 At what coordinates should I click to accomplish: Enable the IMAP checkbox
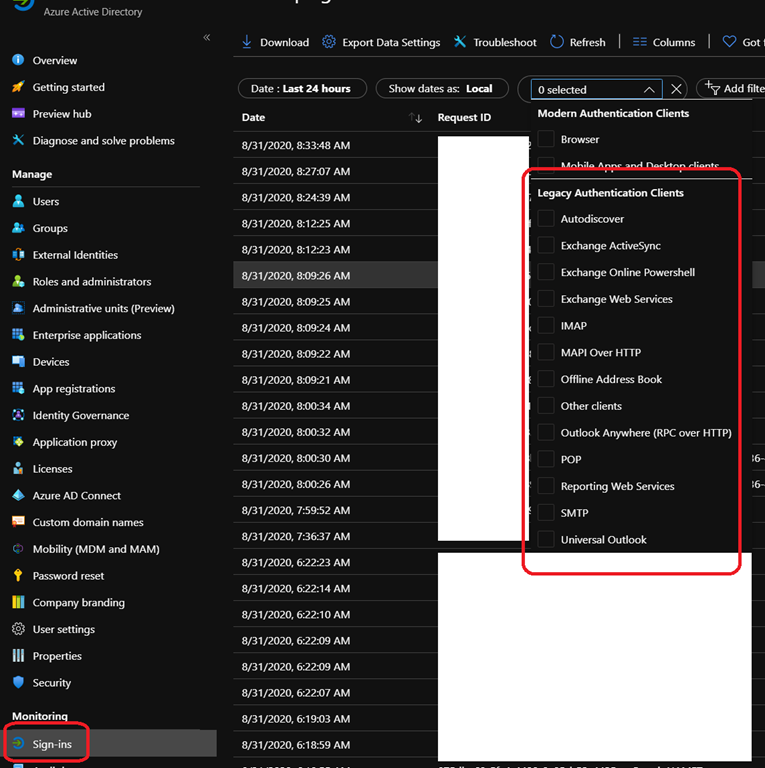click(546, 325)
